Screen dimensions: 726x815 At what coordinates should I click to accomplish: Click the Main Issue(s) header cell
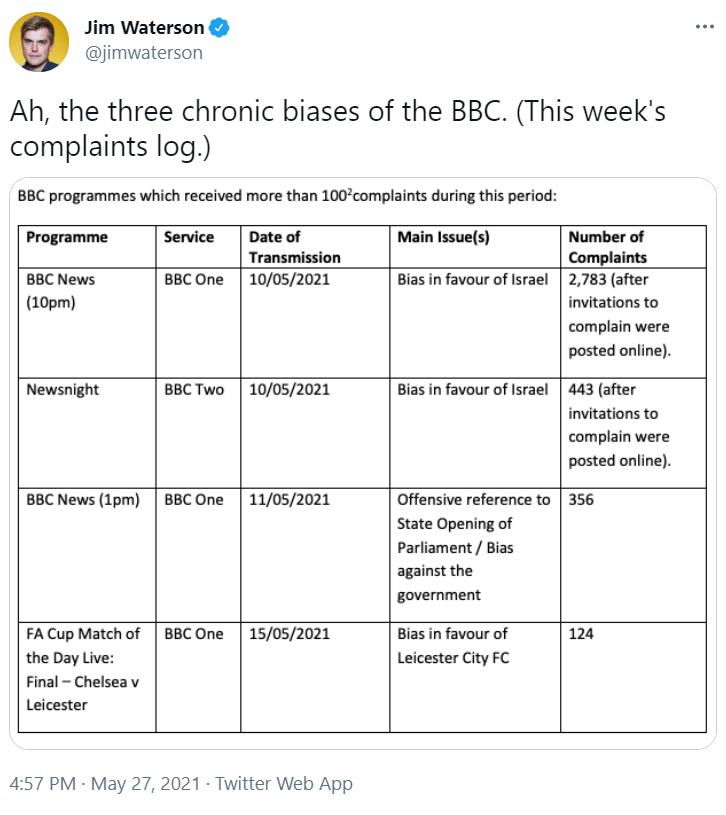tap(475, 247)
